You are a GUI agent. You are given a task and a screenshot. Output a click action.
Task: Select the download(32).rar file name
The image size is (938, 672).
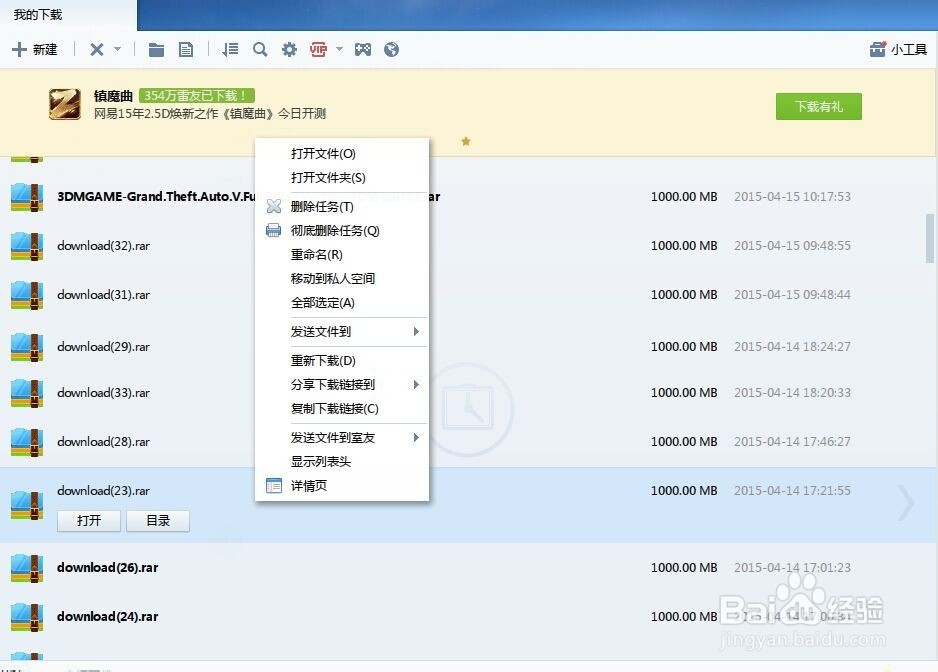tap(103, 246)
